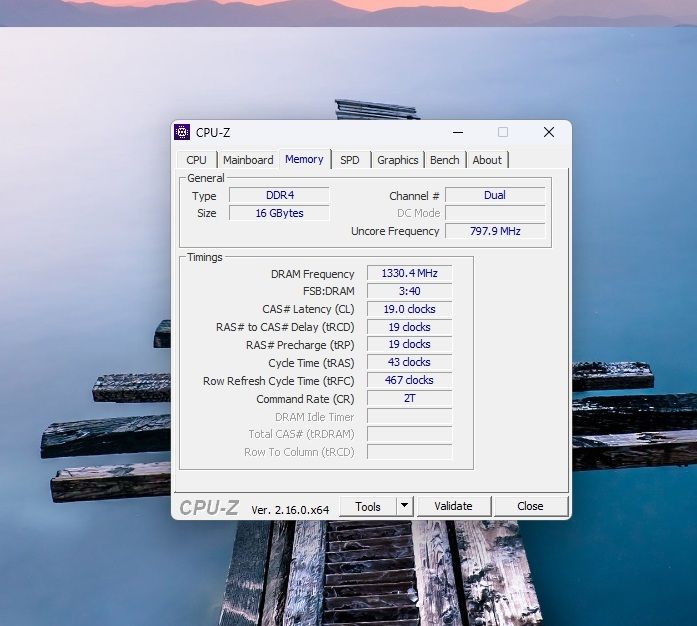Click the CPU-Z app icon in title bar
This screenshot has width=697, height=626.
point(182,132)
